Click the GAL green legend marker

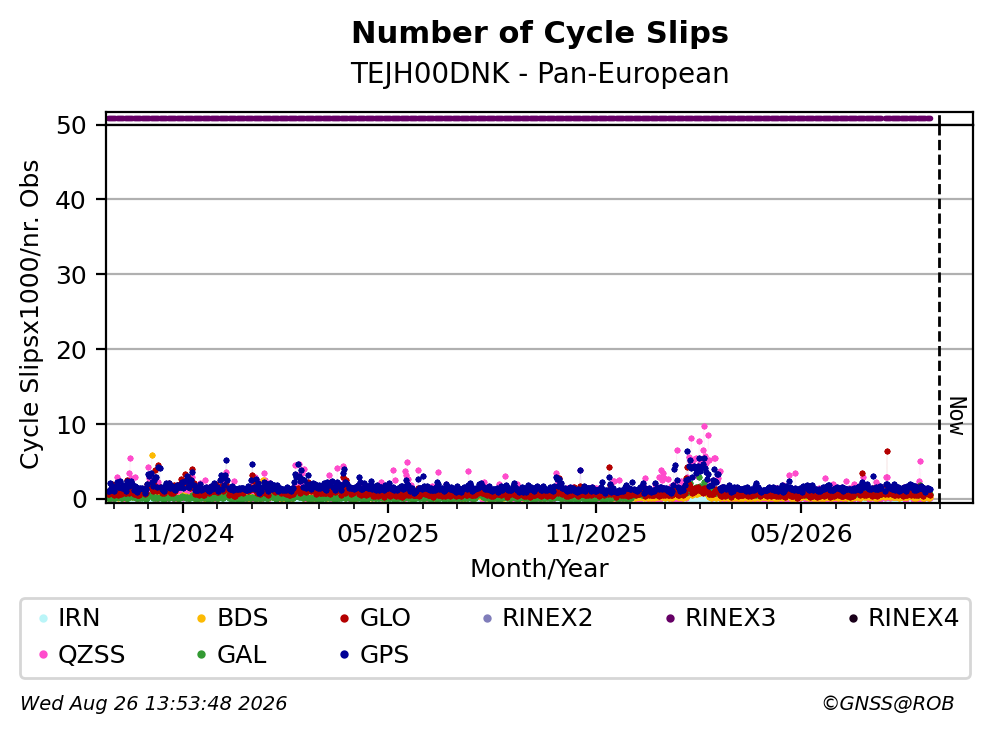tap(202, 655)
